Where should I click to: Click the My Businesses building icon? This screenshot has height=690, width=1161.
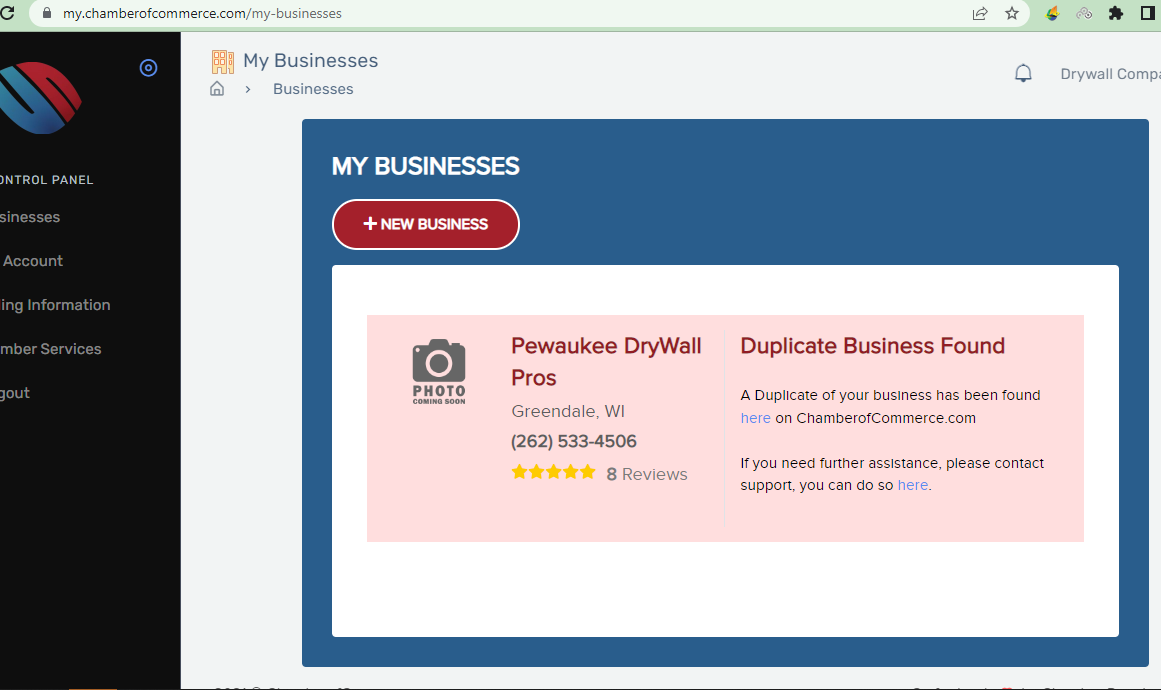point(222,61)
